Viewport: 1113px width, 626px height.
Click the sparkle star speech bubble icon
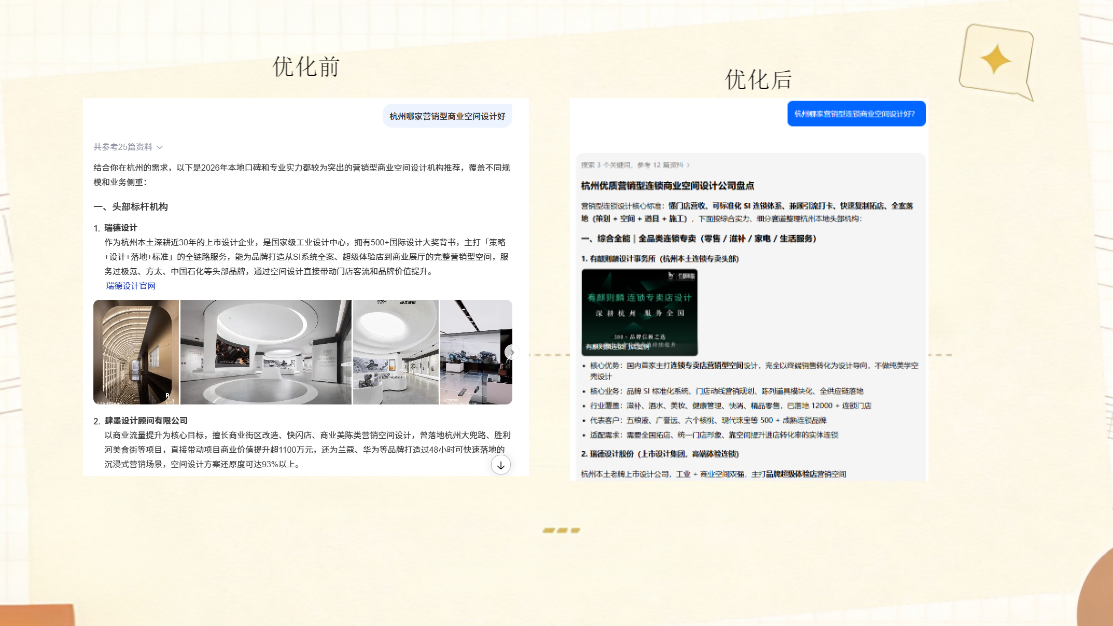click(x=996, y=62)
